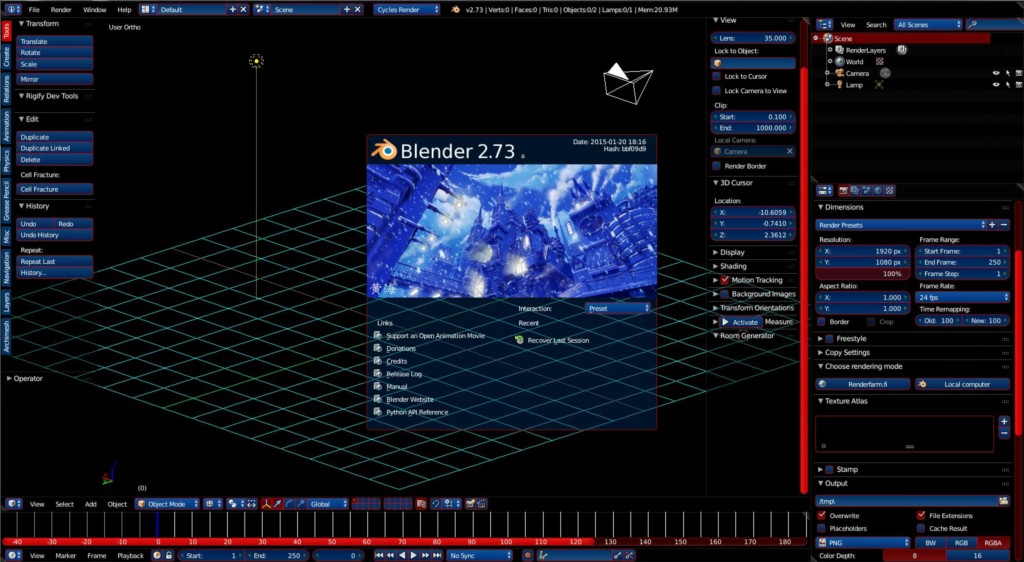Open the Cycles Render engine dropdown
Viewport: 1024px width, 562px height.
(407, 10)
